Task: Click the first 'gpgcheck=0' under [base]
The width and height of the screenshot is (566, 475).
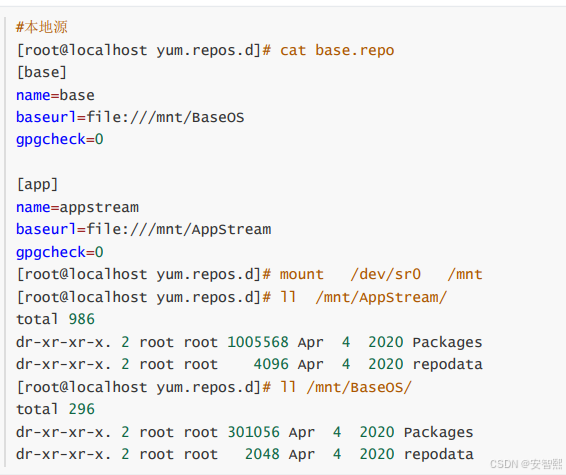Action: click(x=60, y=140)
